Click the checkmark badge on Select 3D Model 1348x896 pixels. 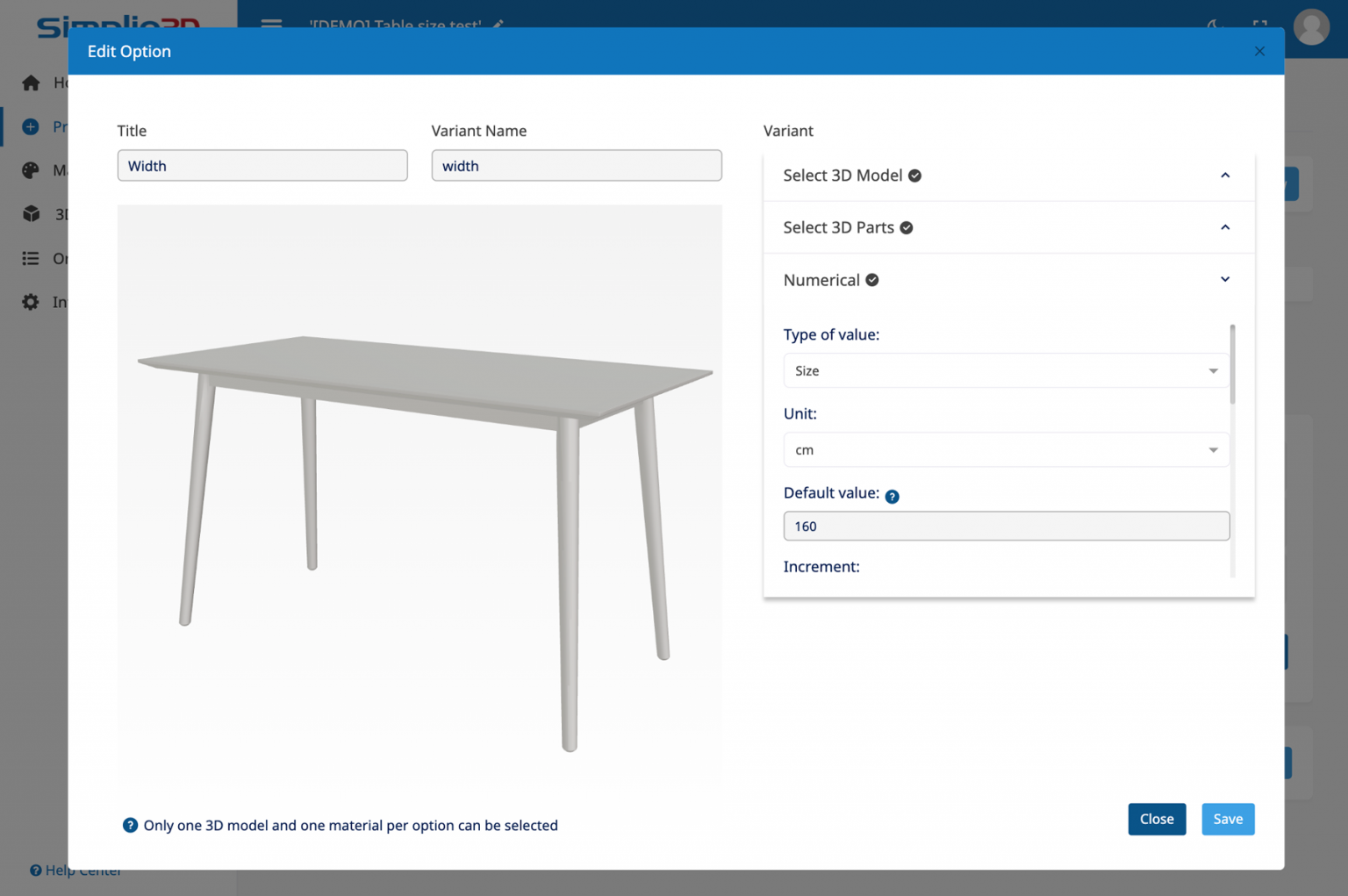coord(914,176)
